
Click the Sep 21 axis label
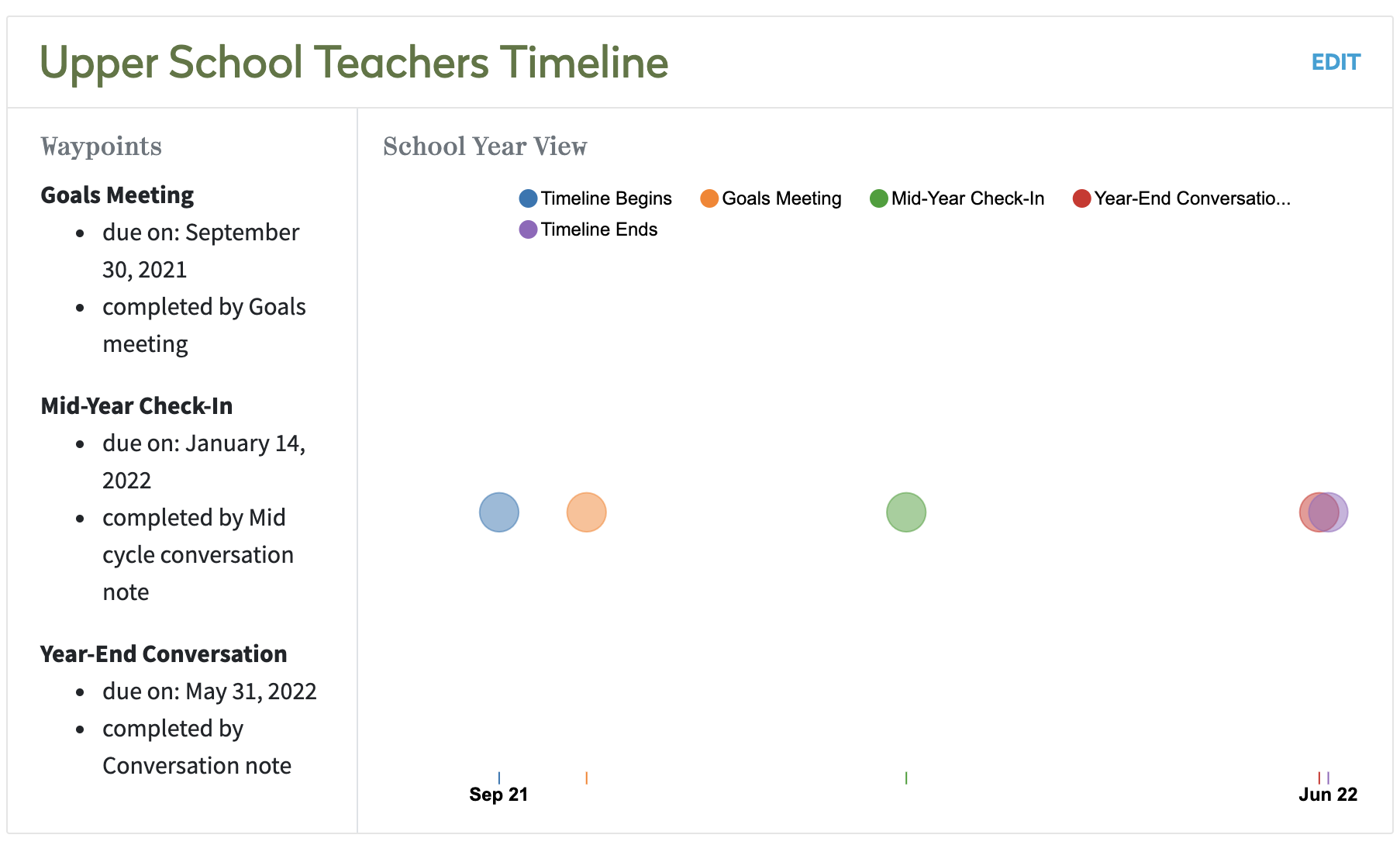pyautogui.click(x=498, y=795)
